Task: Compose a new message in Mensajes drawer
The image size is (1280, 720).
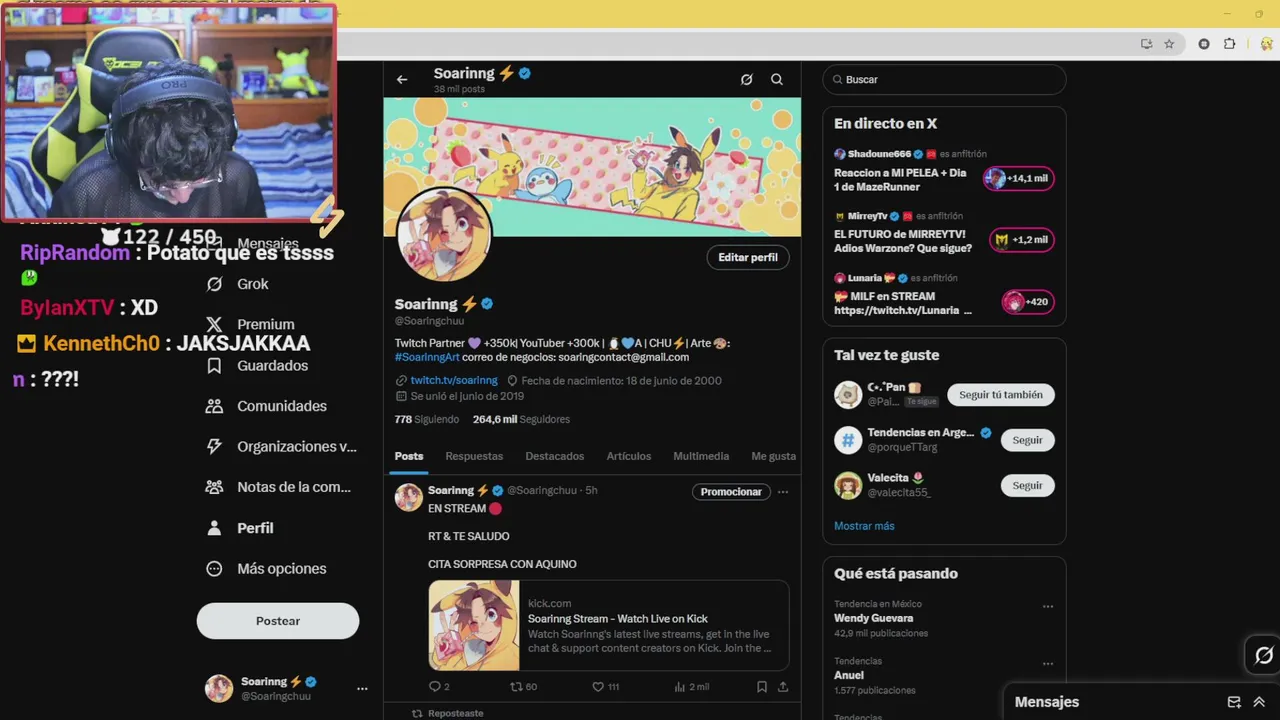Action: coord(1234,702)
